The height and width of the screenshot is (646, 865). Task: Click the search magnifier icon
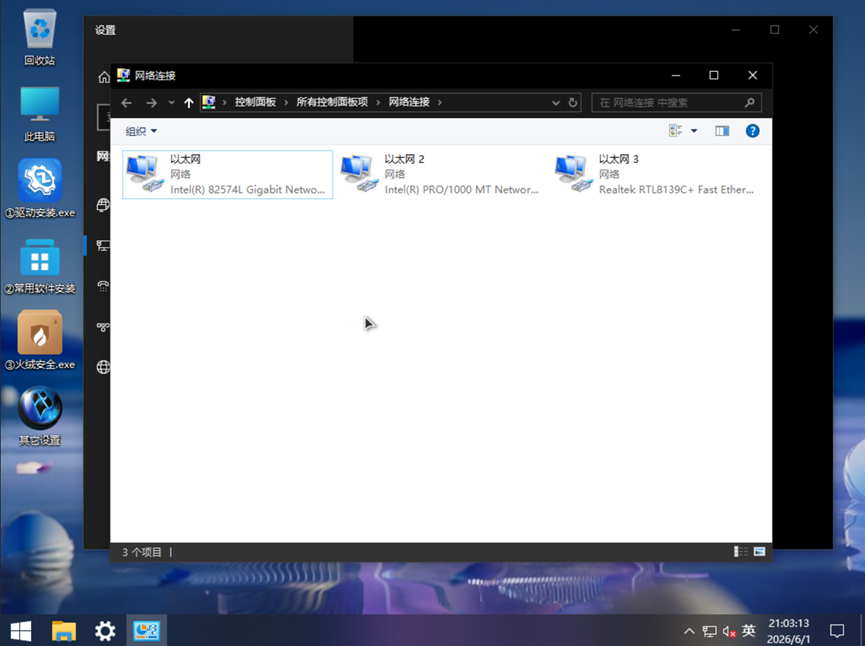(x=749, y=103)
